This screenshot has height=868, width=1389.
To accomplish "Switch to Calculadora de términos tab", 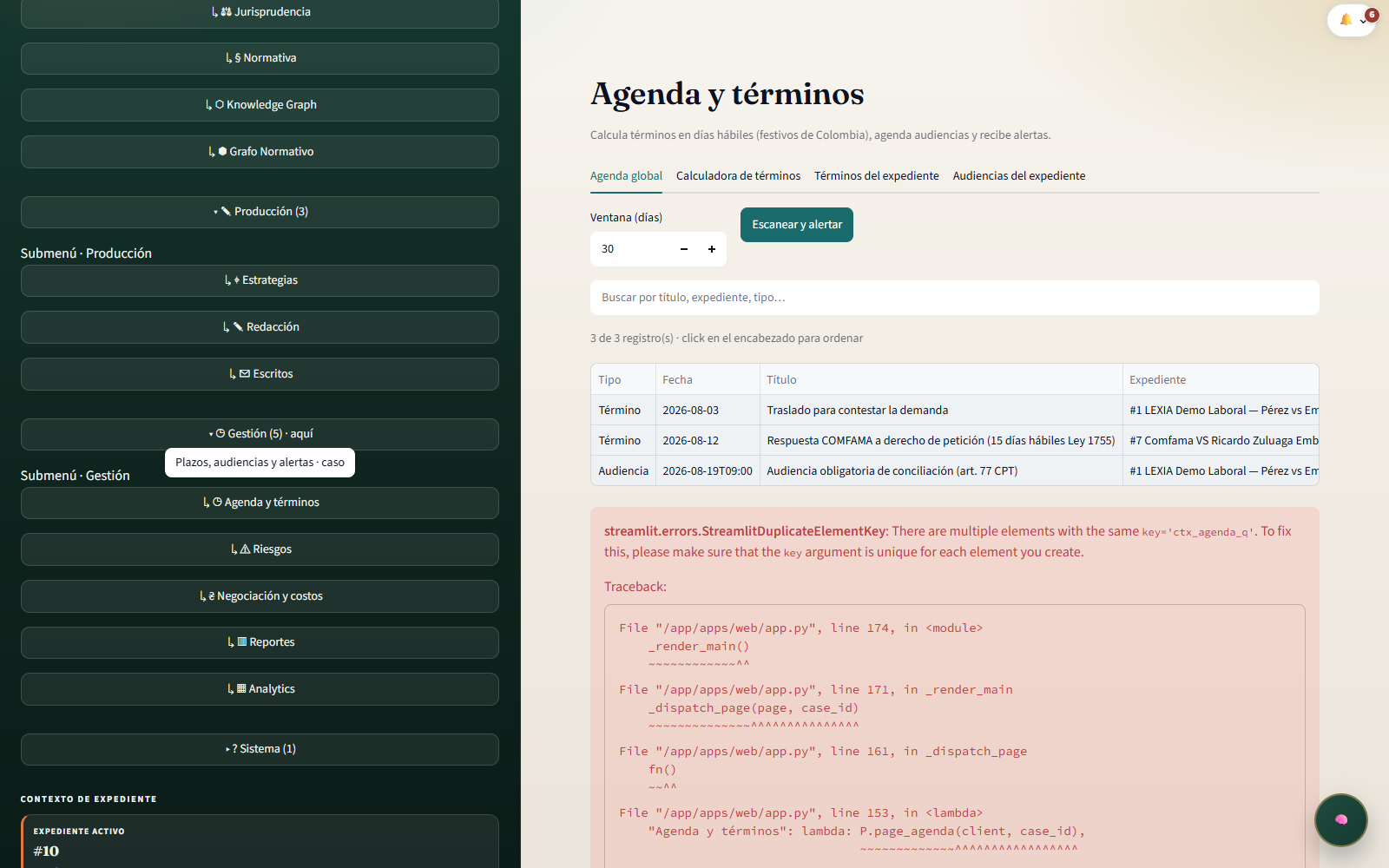I will (x=738, y=175).
